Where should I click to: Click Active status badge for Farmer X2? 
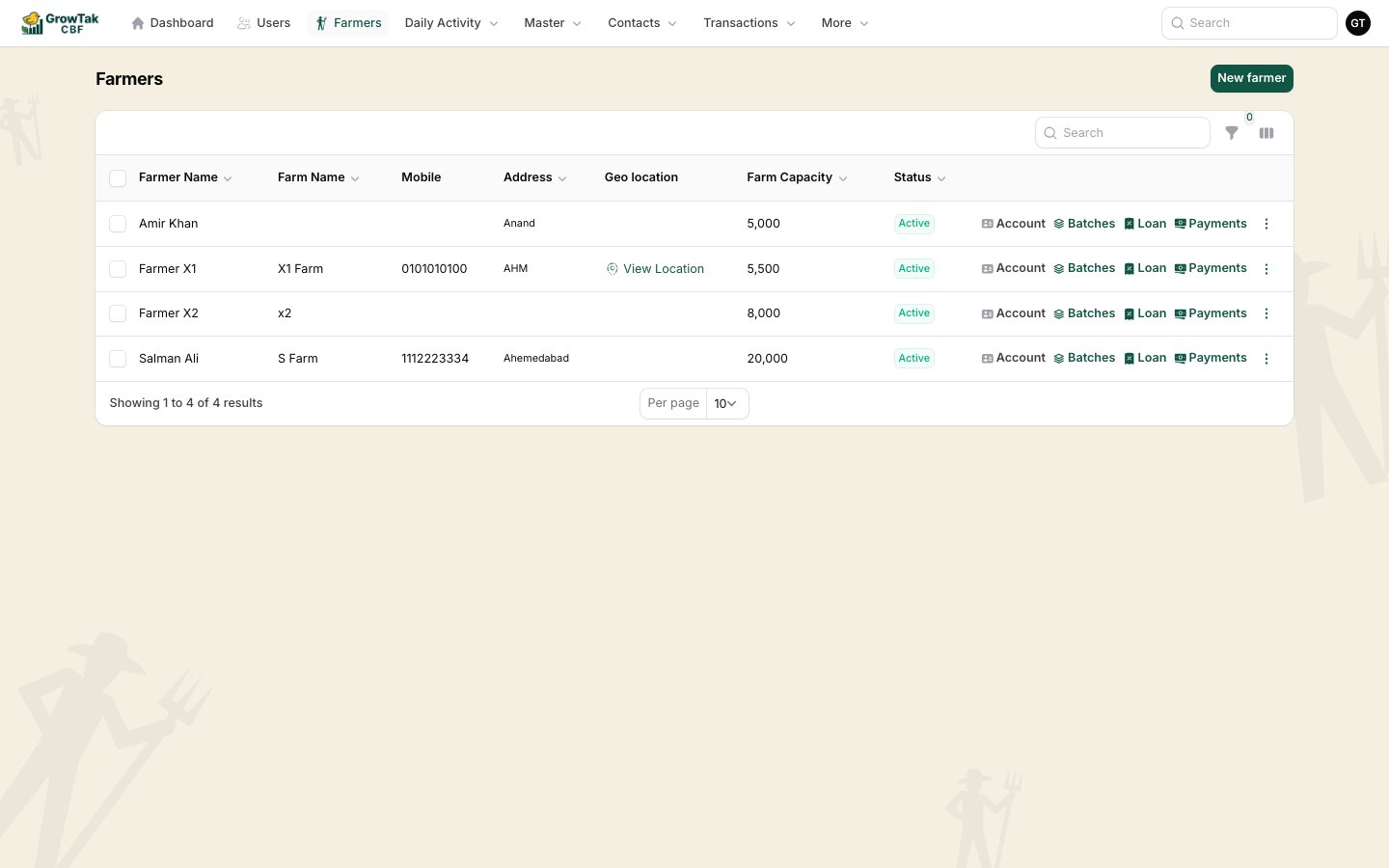(x=914, y=313)
